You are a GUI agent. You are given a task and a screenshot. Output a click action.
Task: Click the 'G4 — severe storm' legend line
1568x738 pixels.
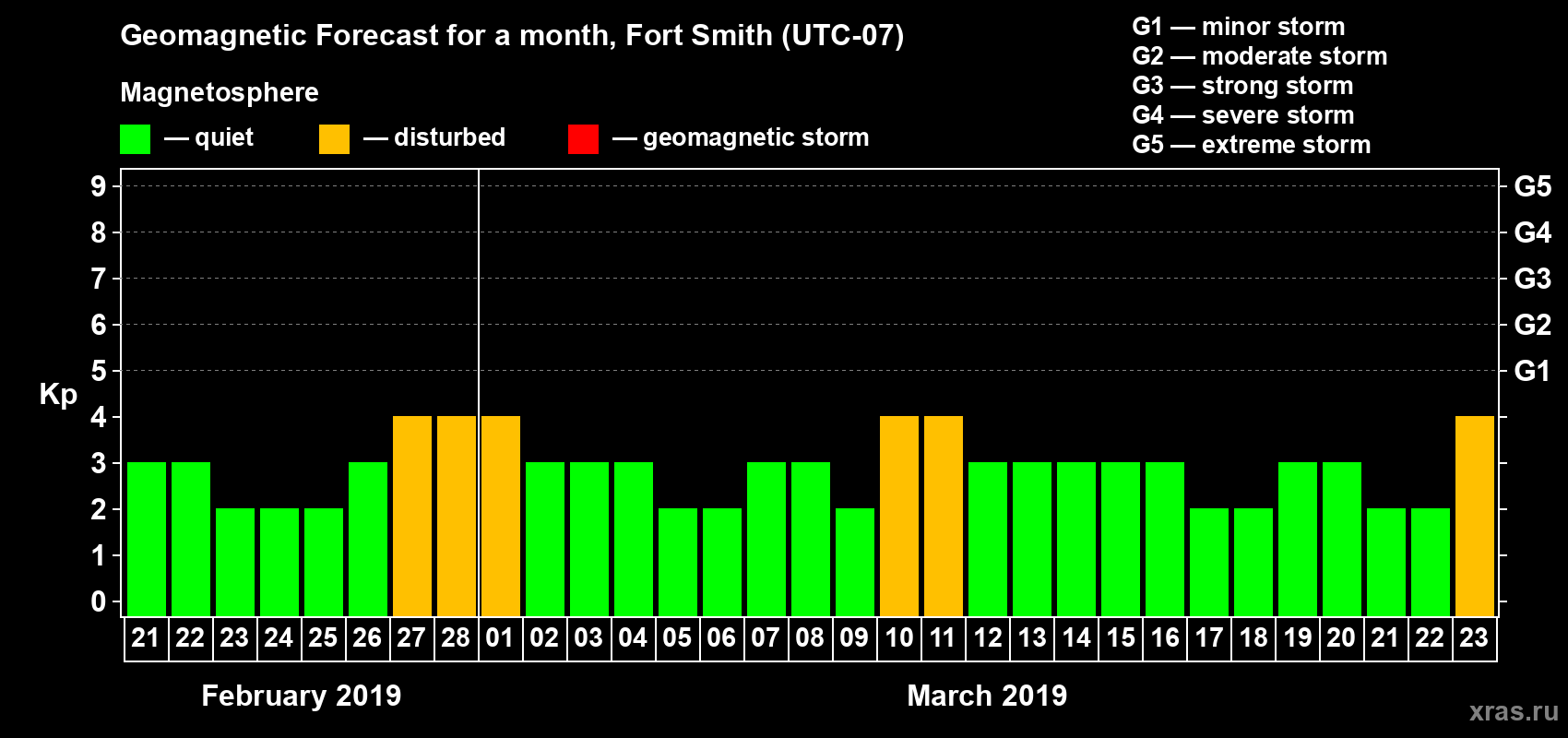pyautogui.click(x=1243, y=115)
